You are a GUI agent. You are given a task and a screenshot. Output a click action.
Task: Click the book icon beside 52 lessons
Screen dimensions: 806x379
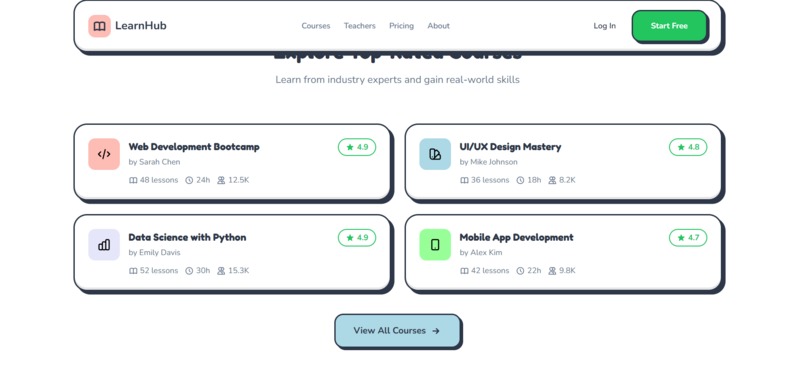click(133, 270)
